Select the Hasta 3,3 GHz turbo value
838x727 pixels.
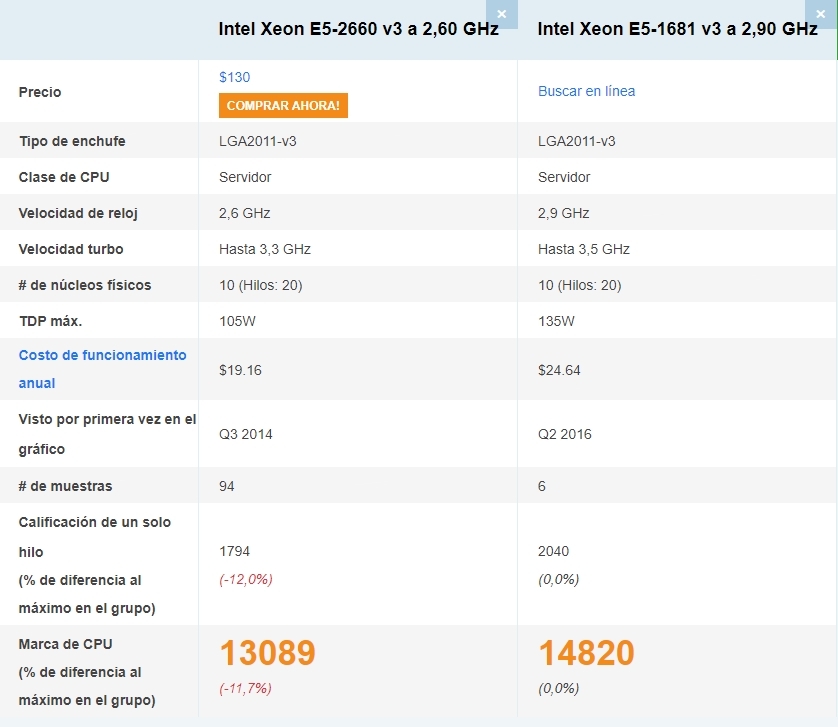[x=265, y=249]
